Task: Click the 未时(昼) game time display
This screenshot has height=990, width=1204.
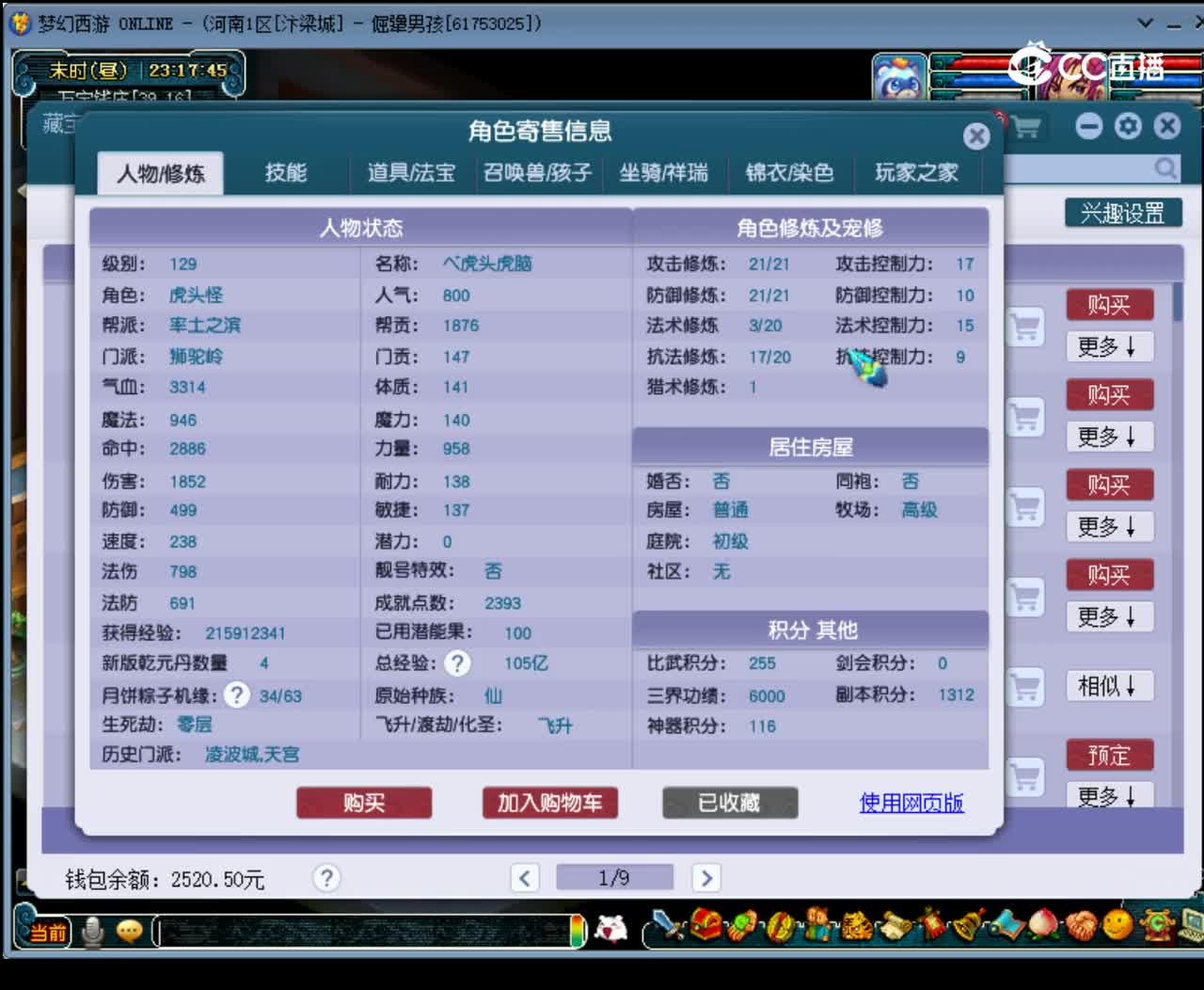Action: pos(88,71)
